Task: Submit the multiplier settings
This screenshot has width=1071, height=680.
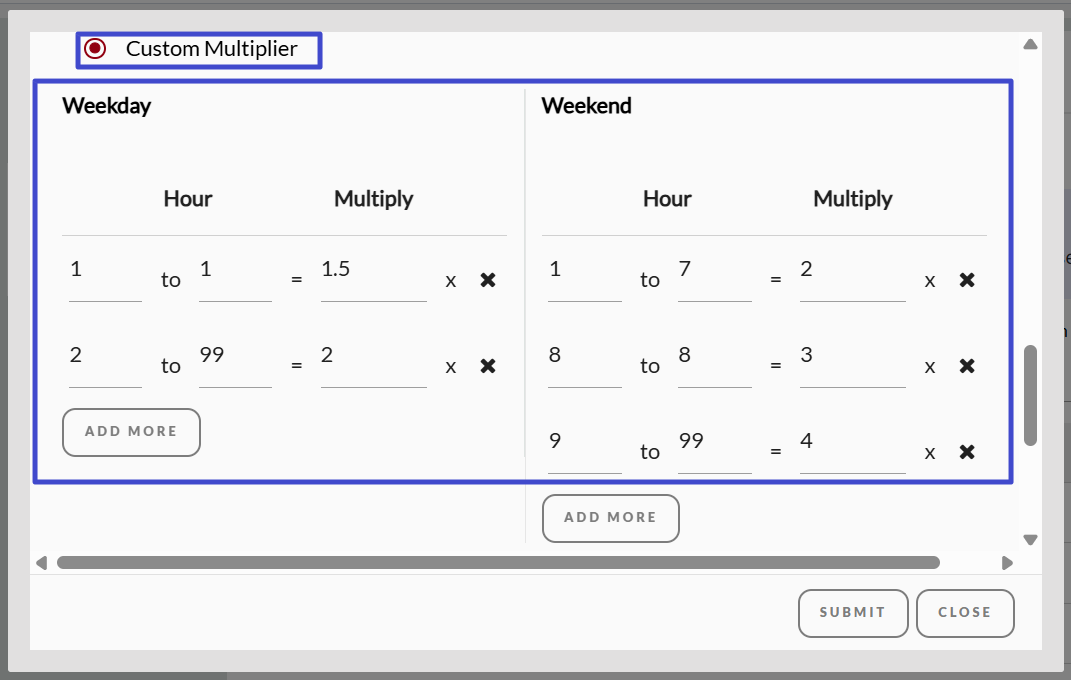Action: tap(852, 613)
